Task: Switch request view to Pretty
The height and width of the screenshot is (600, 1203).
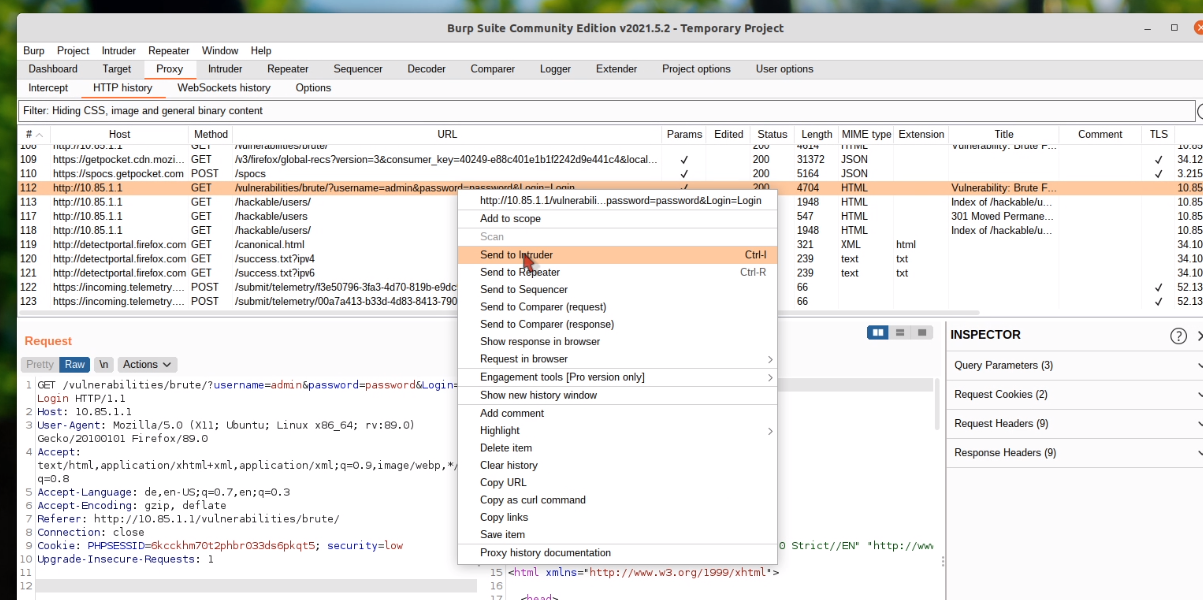Action: pyautogui.click(x=40, y=365)
